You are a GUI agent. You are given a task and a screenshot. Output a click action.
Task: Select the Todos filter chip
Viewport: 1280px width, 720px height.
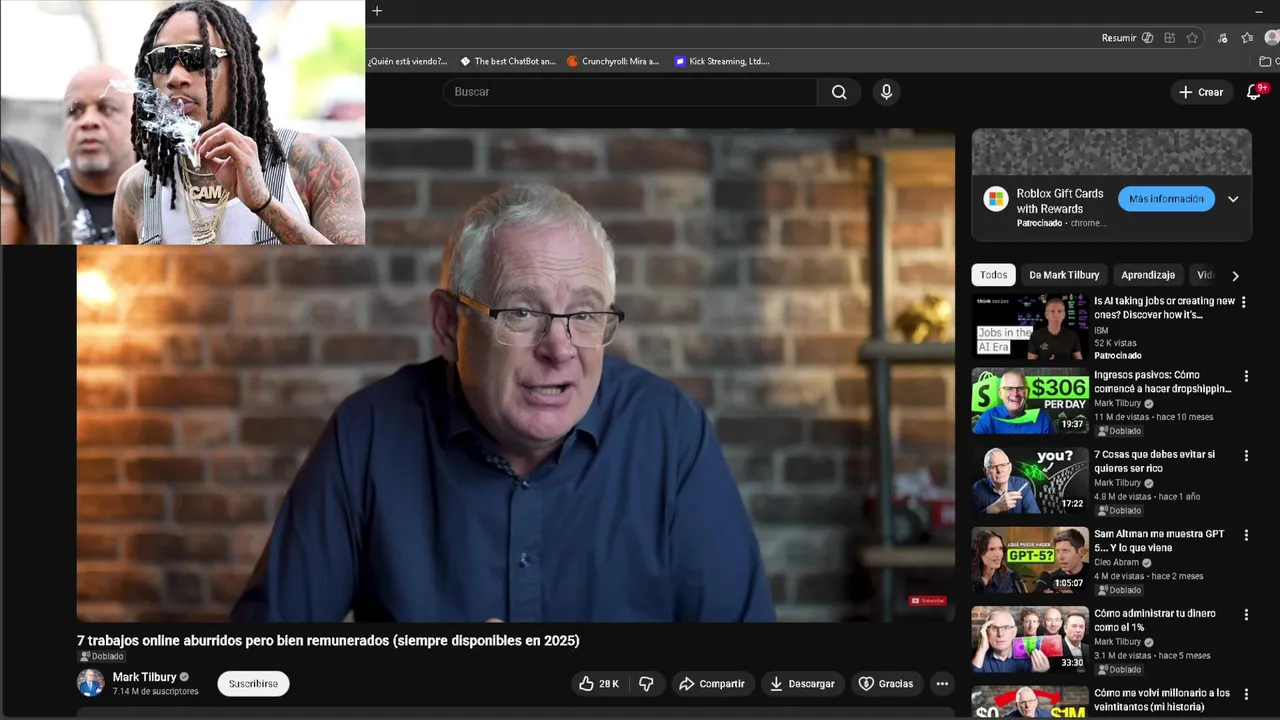pyautogui.click(x=993, y=275)
